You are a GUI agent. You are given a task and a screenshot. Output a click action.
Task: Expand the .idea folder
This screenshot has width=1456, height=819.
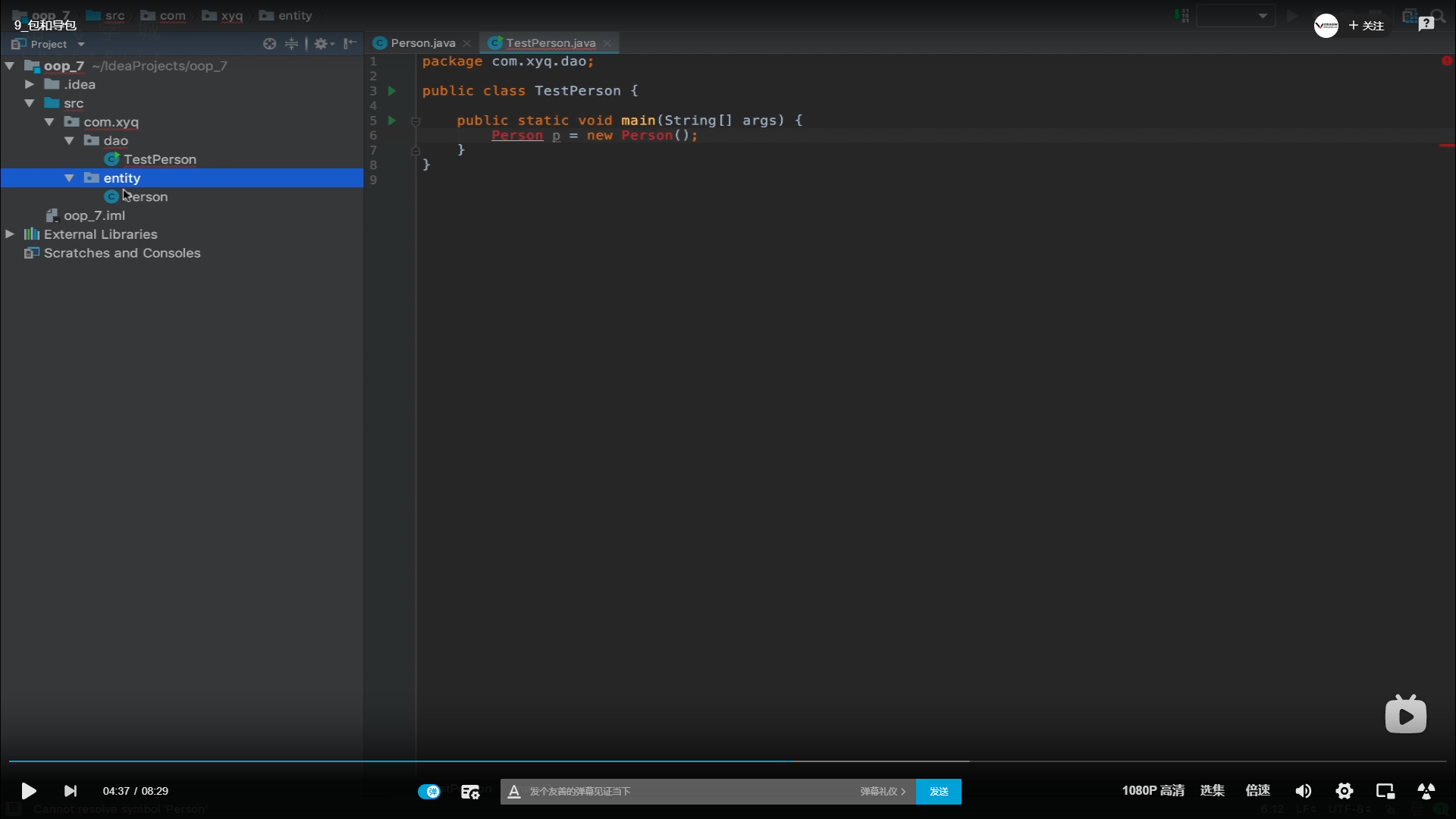pos(30,84)
